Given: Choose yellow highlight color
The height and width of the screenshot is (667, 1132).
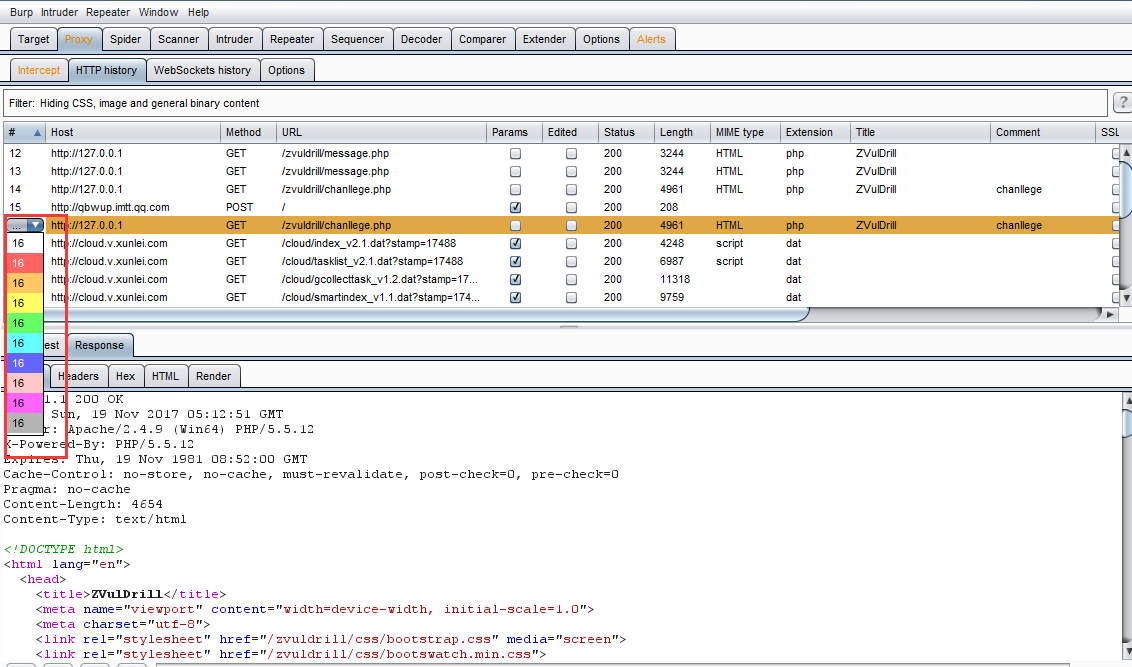Looking at the screenshot, I should (25, 303).
